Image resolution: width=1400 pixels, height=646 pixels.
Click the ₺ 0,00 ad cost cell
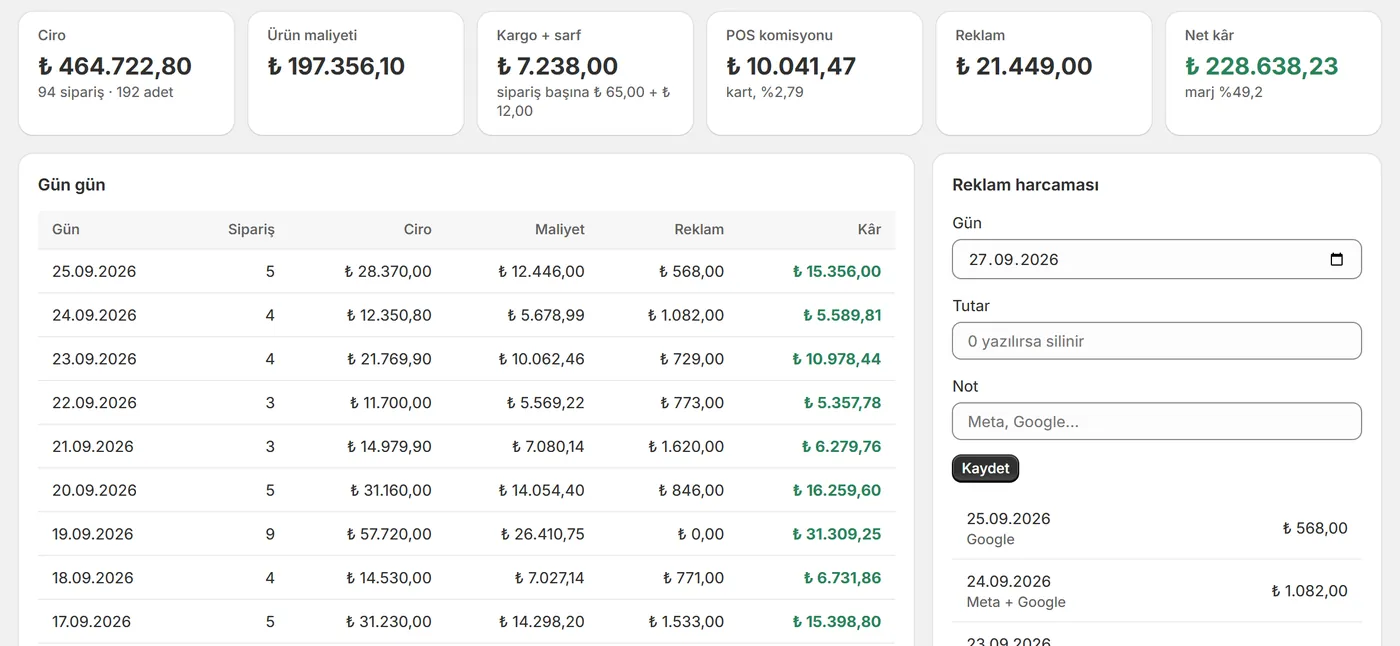[700, 534]
